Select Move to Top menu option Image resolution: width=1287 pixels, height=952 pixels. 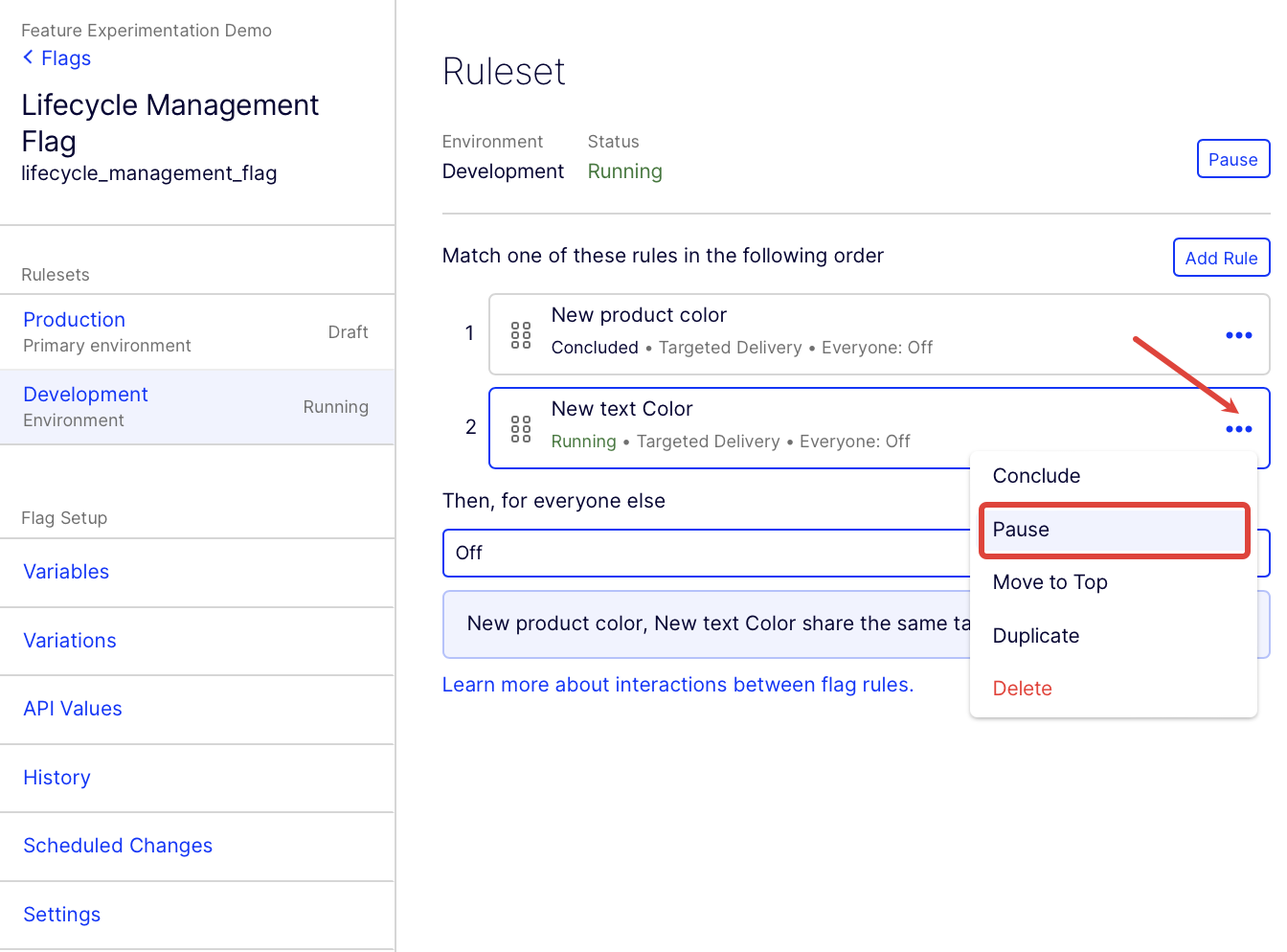1050,582
